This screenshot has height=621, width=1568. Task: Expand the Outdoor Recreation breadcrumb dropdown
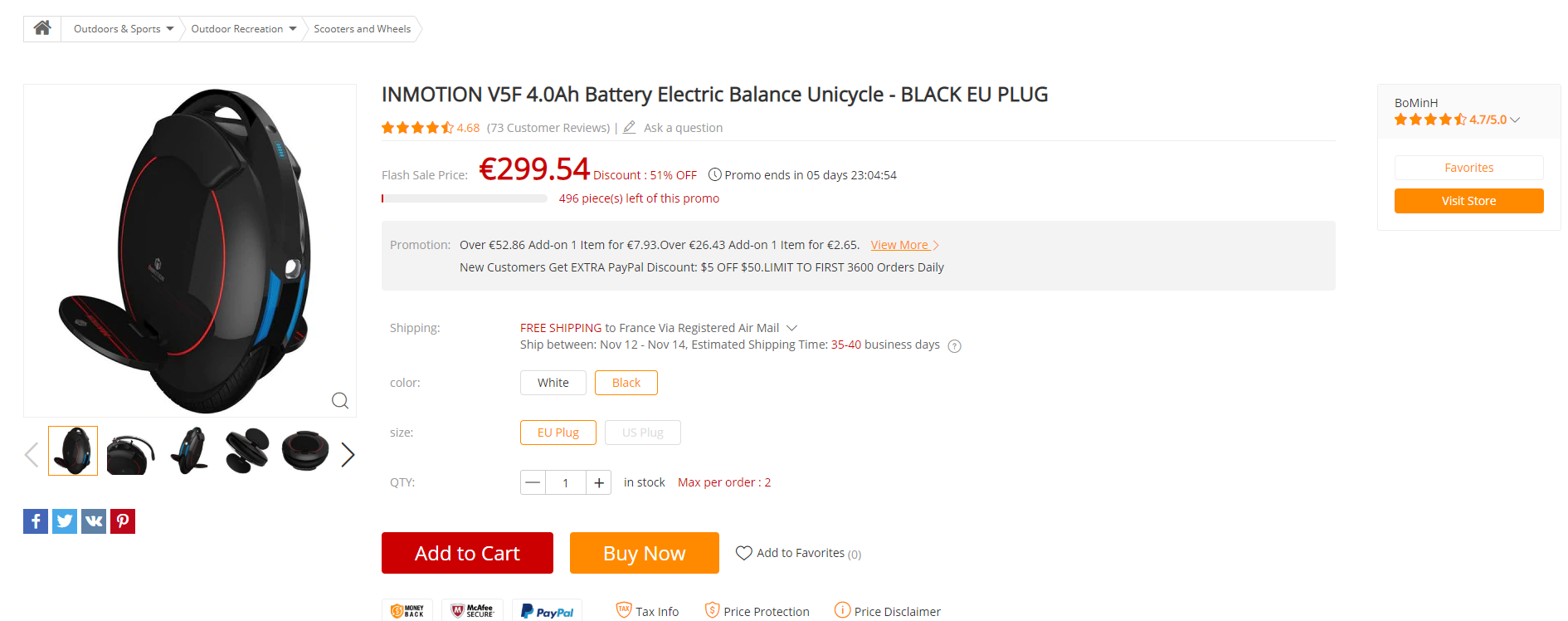click(293, 28)
